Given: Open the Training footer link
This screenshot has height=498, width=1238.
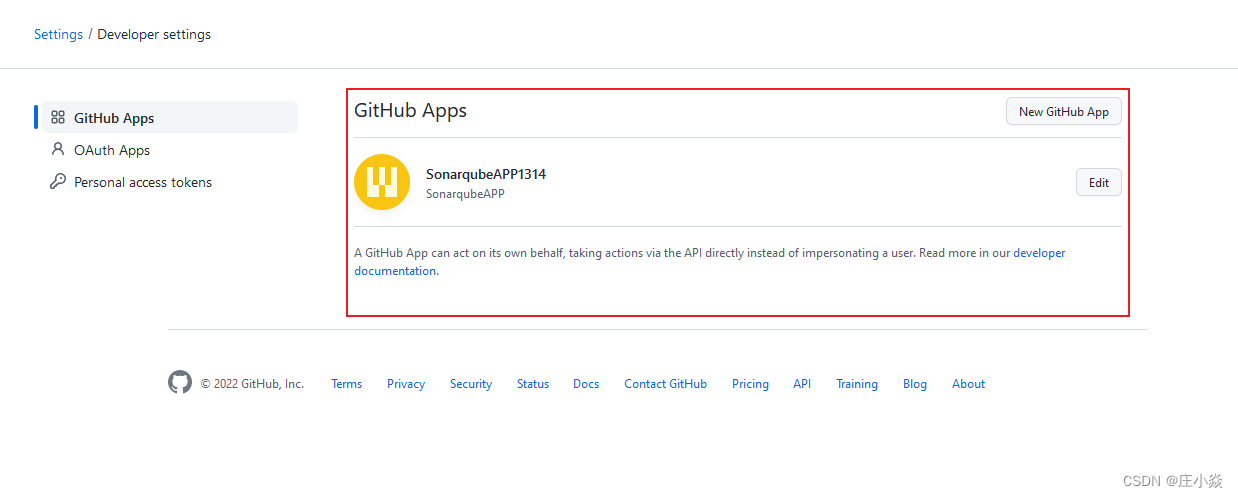Looking at the screenshot, I should [857, 384].
